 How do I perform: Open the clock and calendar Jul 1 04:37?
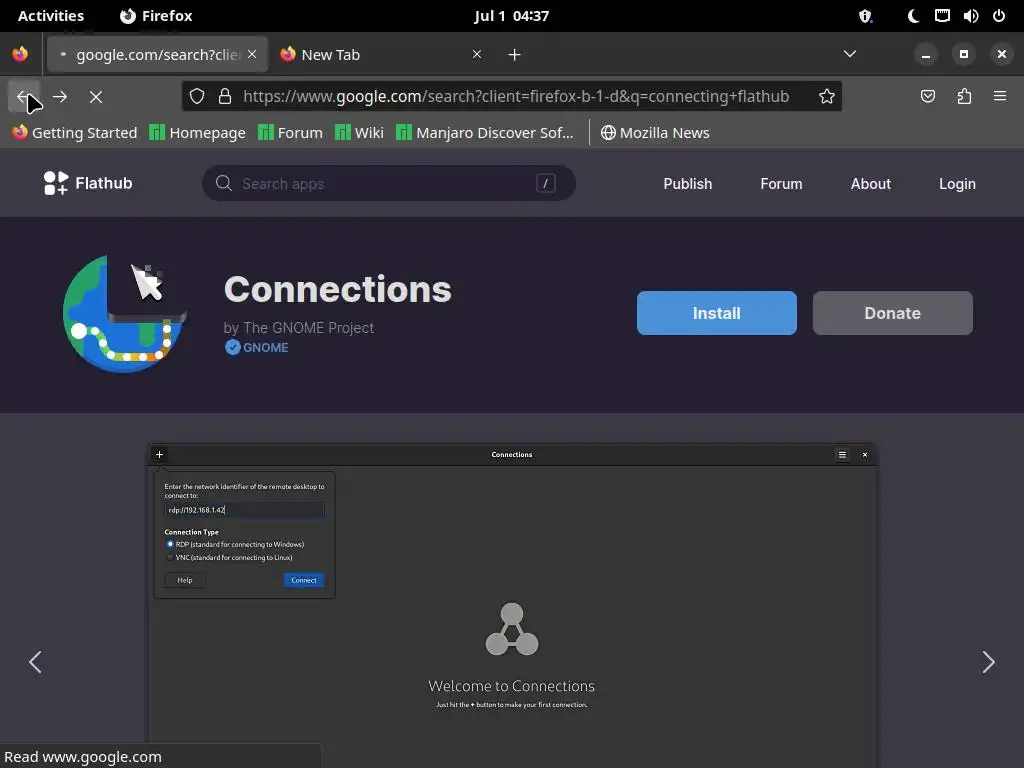tap(512, 16)
